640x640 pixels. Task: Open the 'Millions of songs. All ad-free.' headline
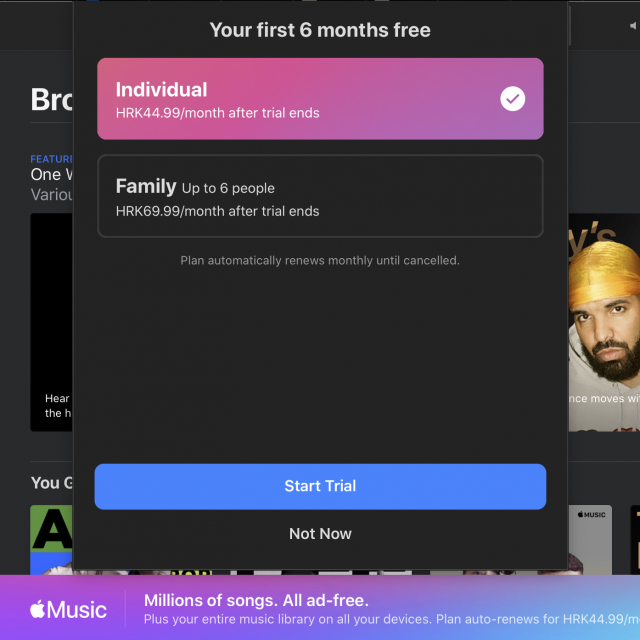coord(256,600)
